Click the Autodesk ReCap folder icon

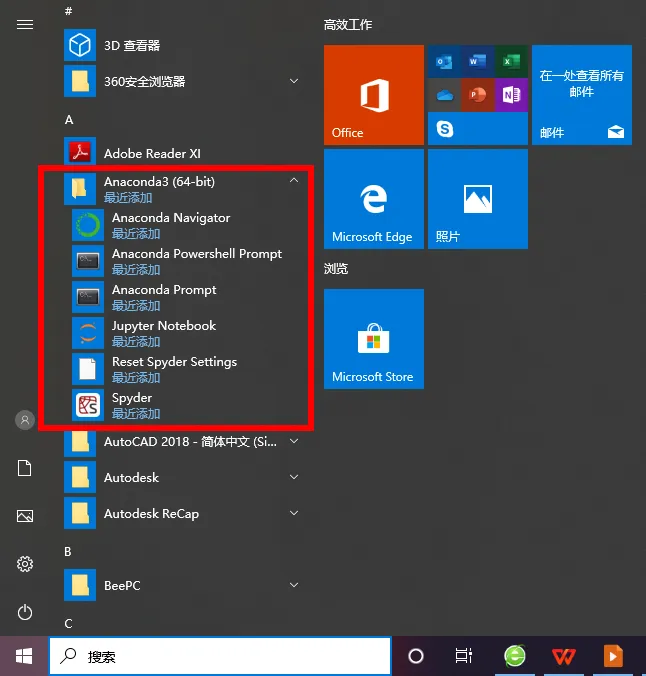(80, 513)
